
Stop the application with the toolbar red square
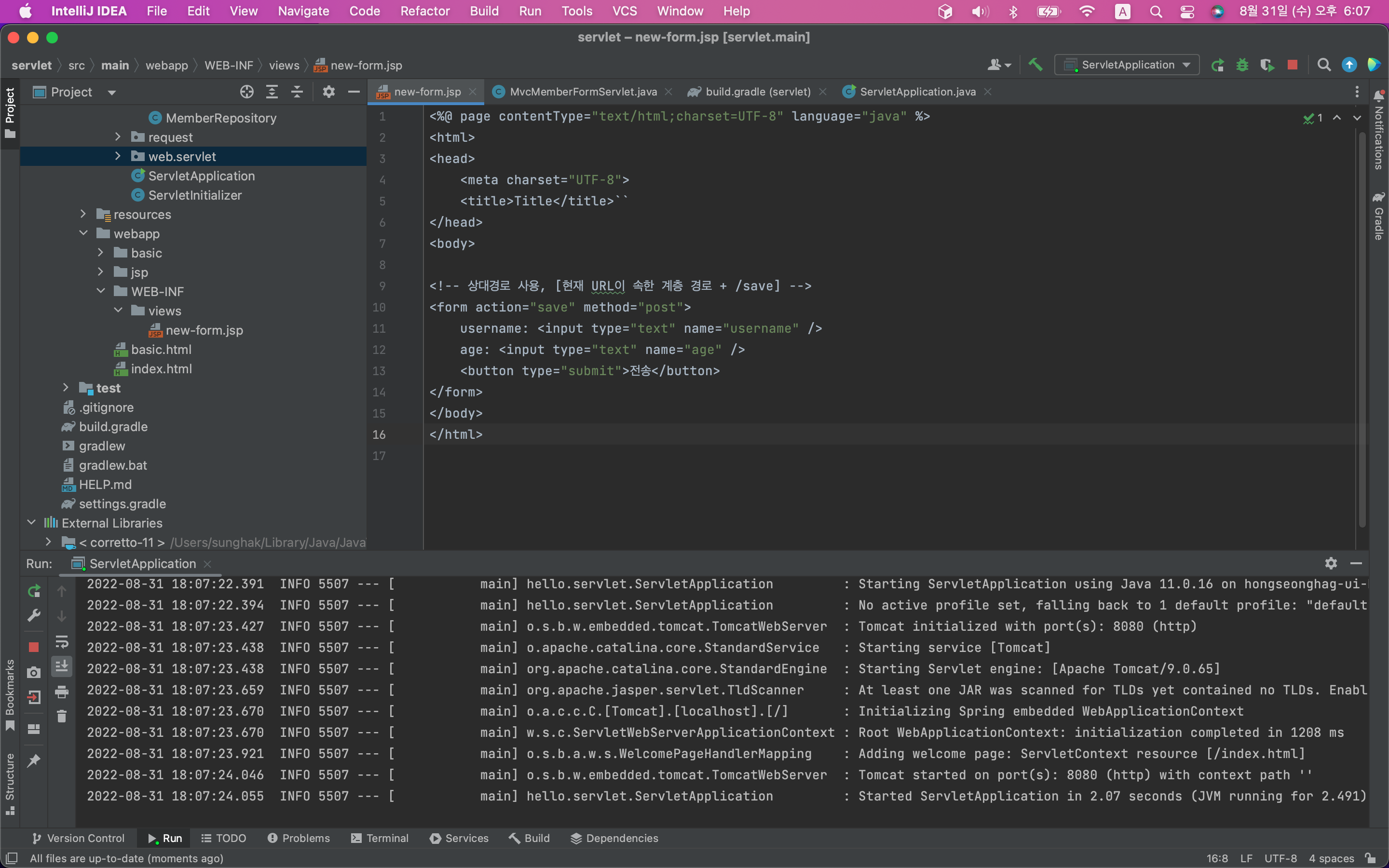tap(1292, 65)
